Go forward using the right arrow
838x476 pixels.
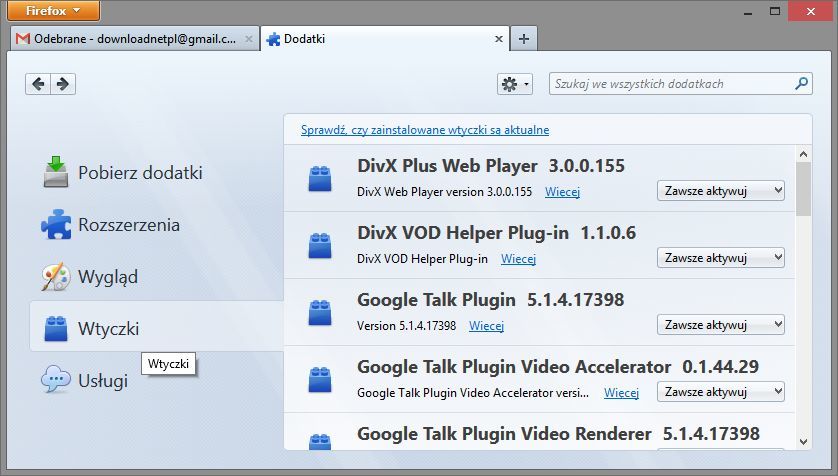pos(63,84)
